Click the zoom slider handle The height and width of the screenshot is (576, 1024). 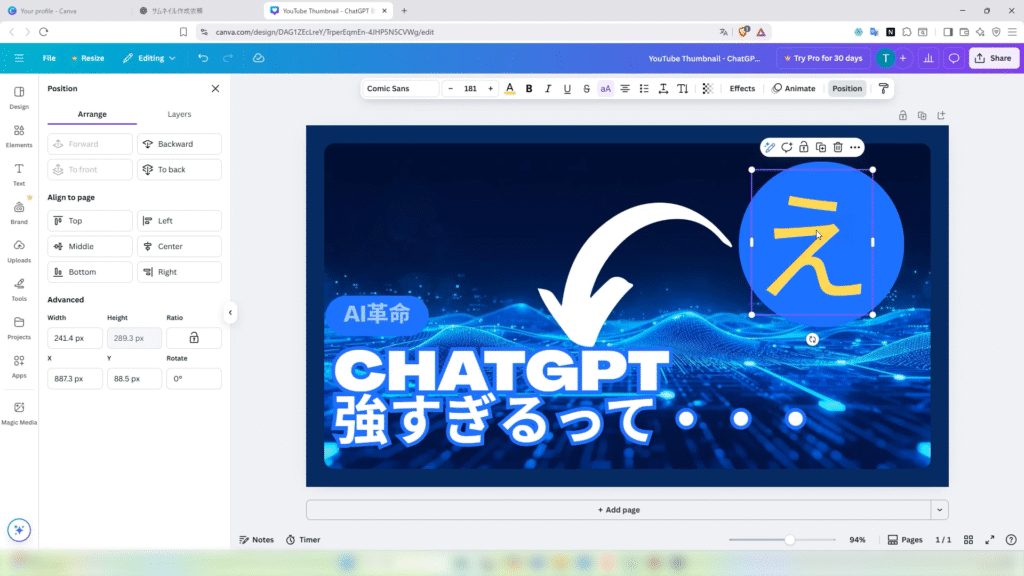[789, 539]
